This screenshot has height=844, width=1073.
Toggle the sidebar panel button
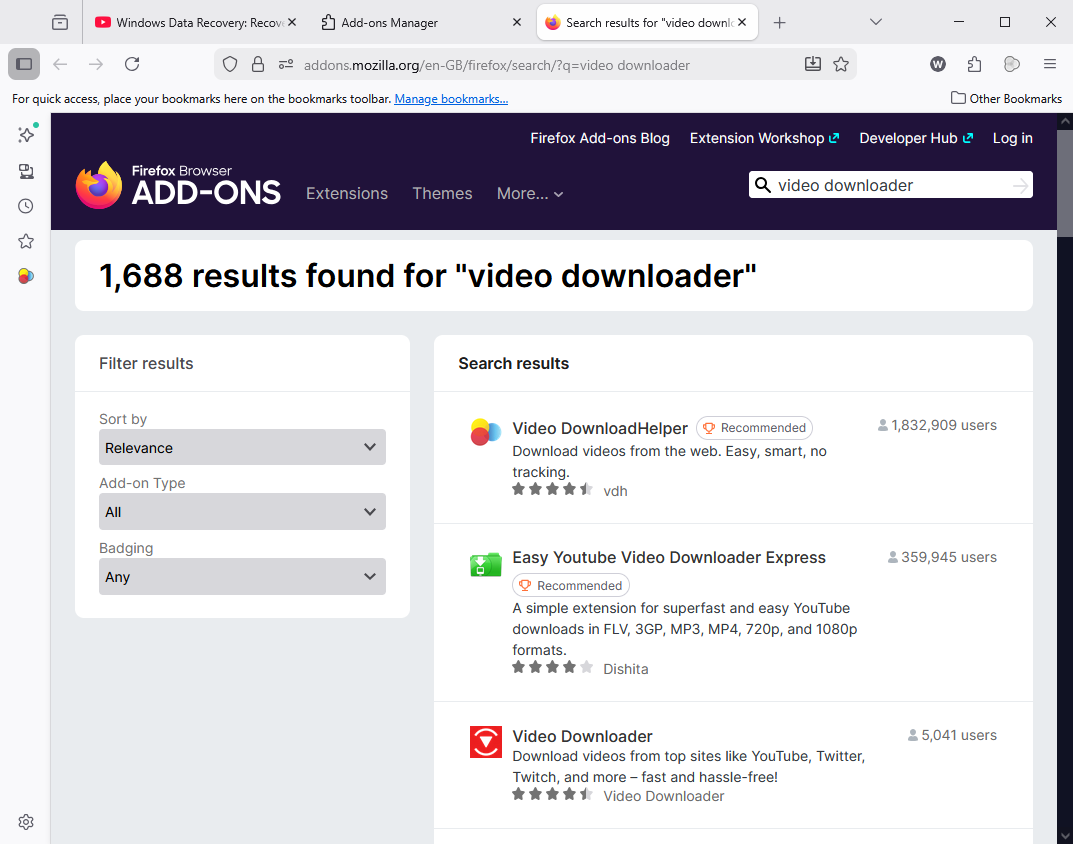[23, 63]
